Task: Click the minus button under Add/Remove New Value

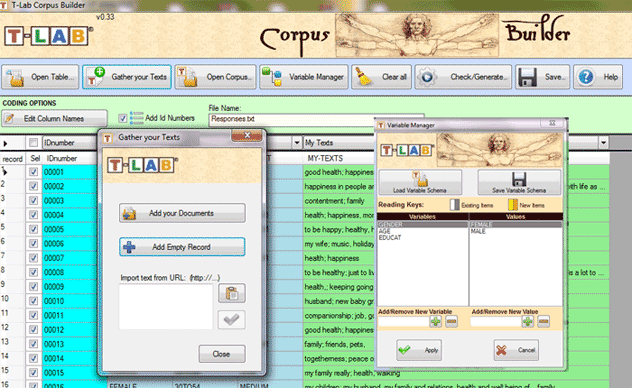Action: tap(543, 322)
